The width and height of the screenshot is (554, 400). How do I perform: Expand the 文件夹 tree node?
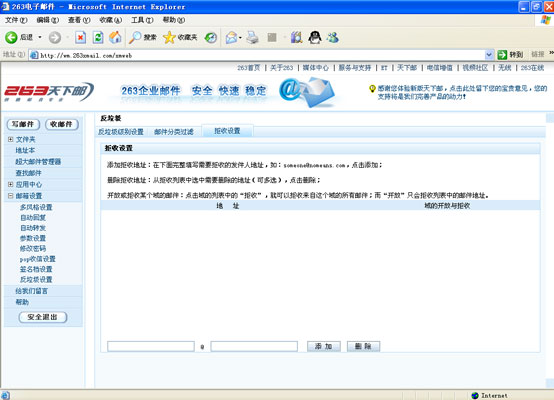[x=10, y=139]
